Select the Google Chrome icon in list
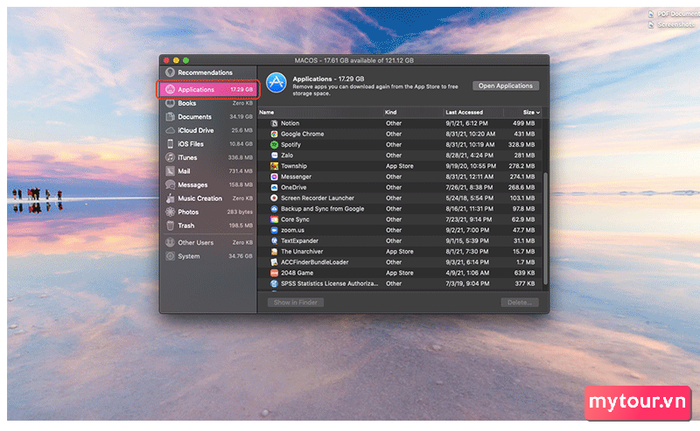Viewport: 700px width, 431px height. pos(273,133)
